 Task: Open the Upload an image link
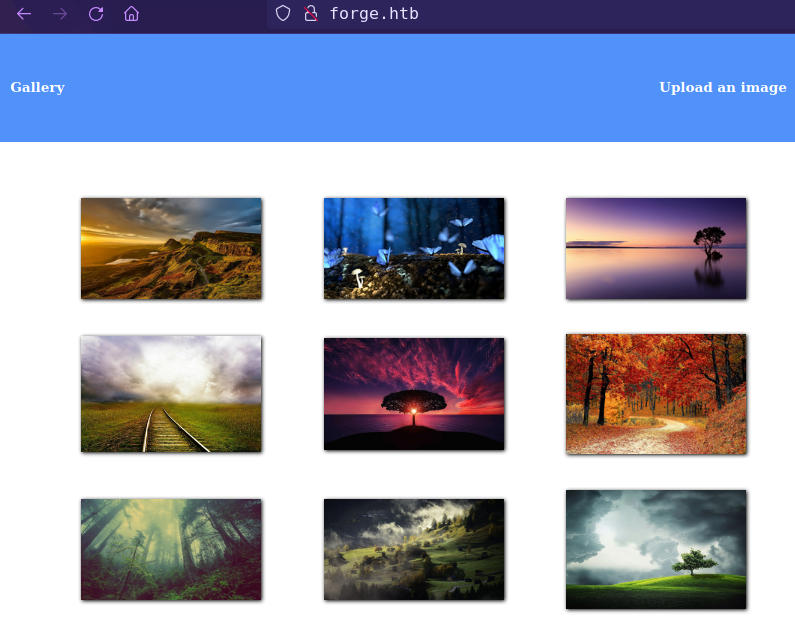(722, 88)
